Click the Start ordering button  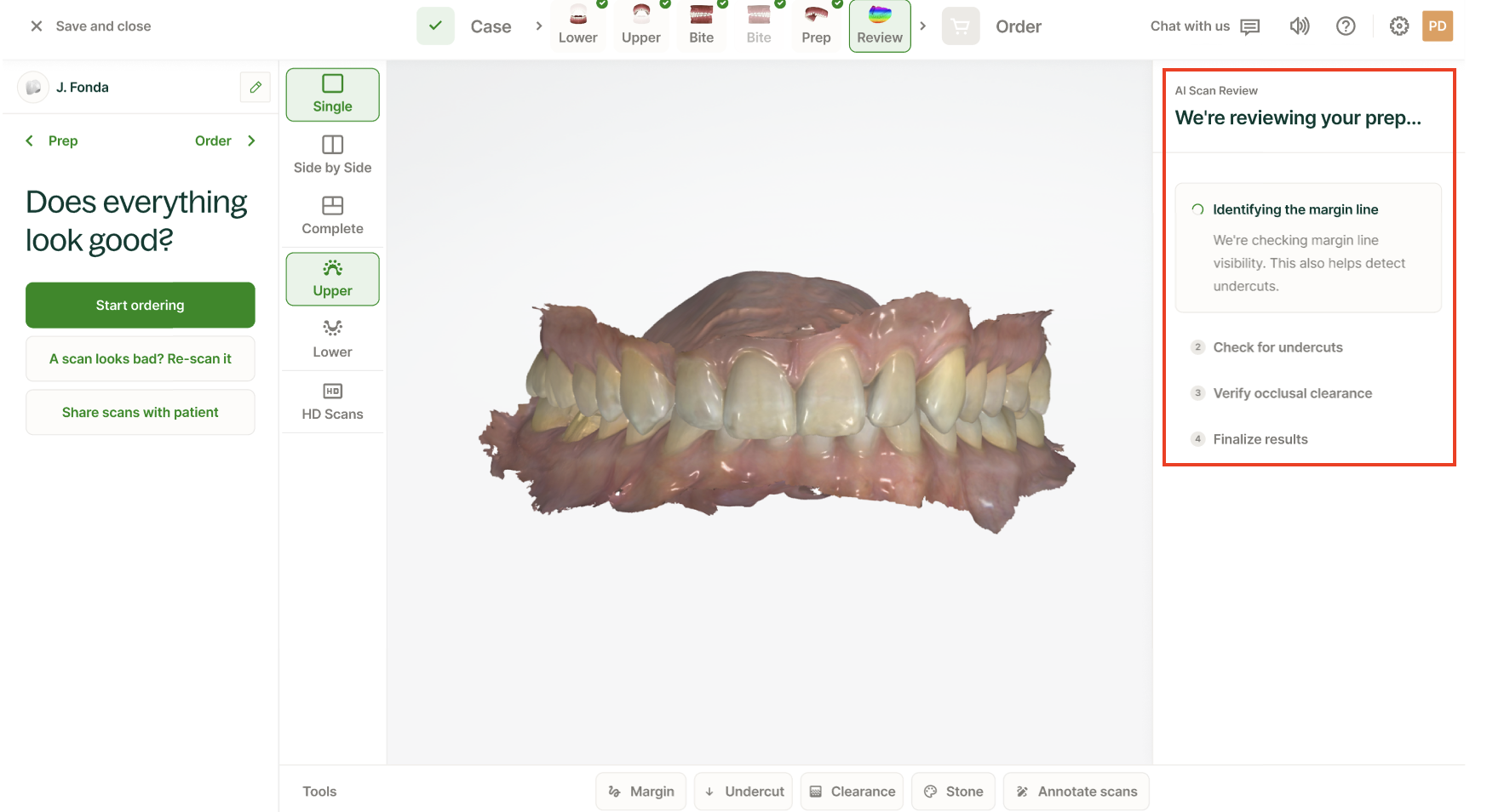141,305
